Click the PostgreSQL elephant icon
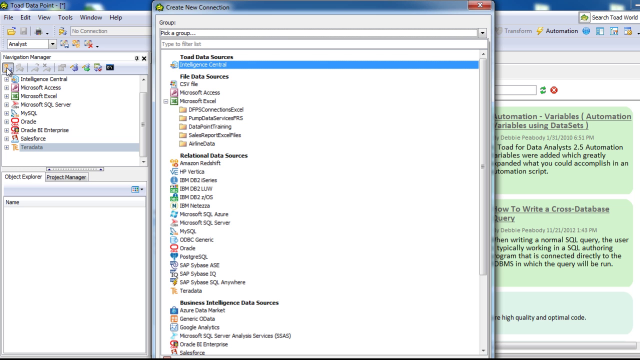The width and height of the screenshot is (640, 360). (174, 257)
